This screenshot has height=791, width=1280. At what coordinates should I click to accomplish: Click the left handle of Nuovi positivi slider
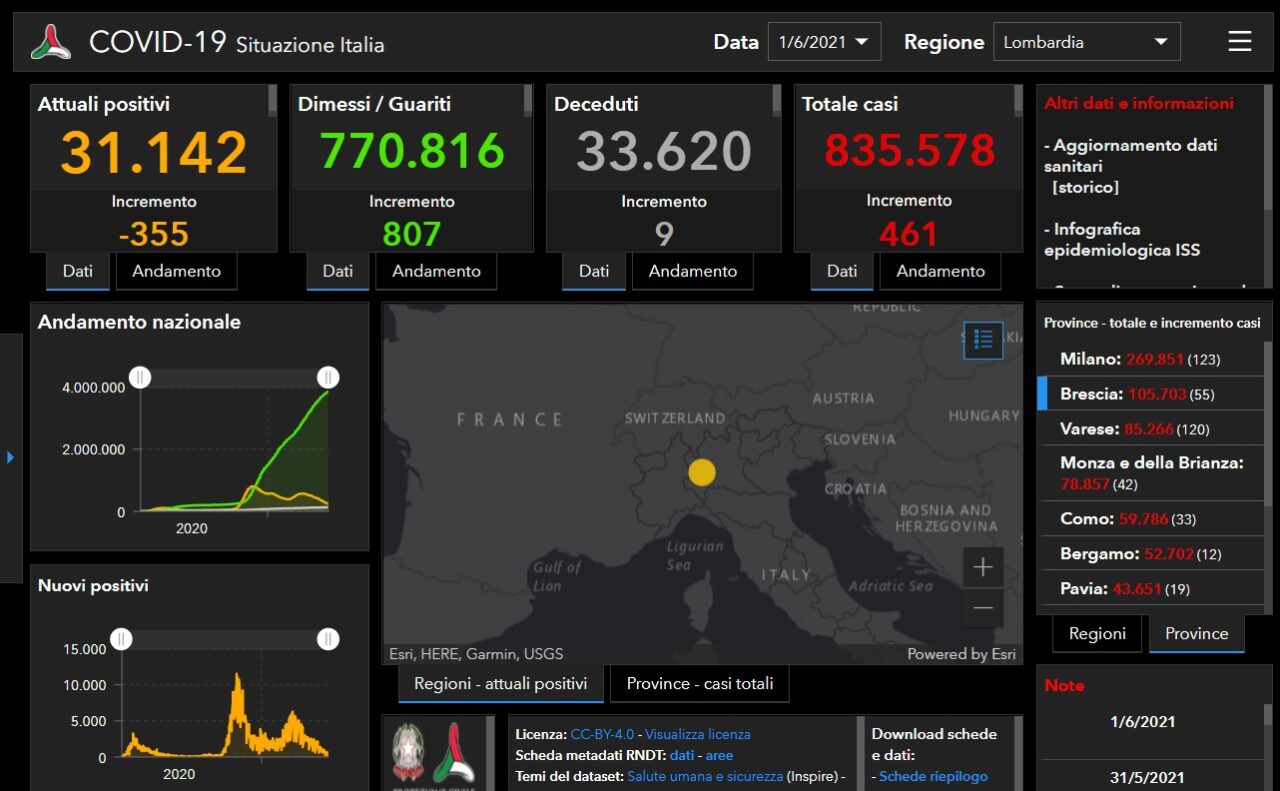121,639
